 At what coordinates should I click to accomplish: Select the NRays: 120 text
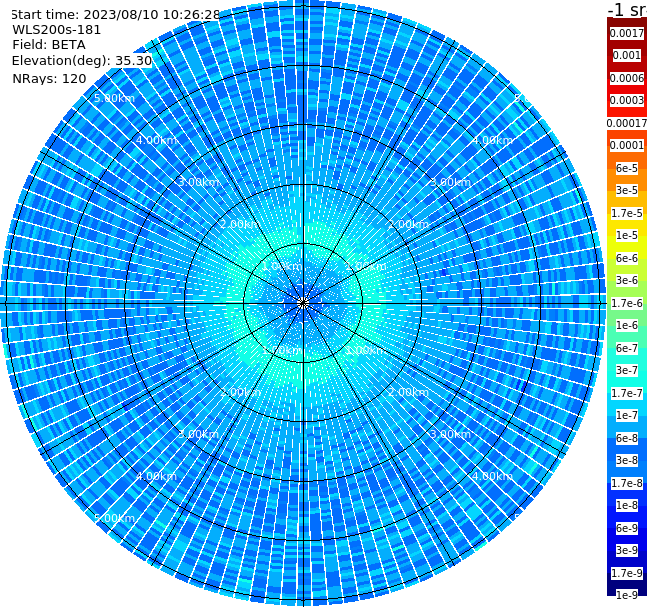coord(49,78)
